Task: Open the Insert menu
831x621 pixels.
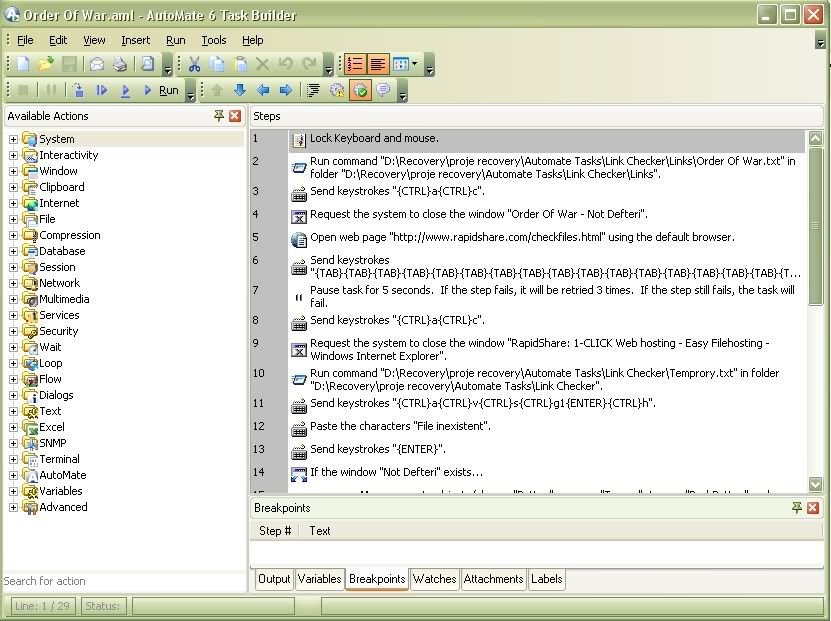Action: [x=136, y=40]
